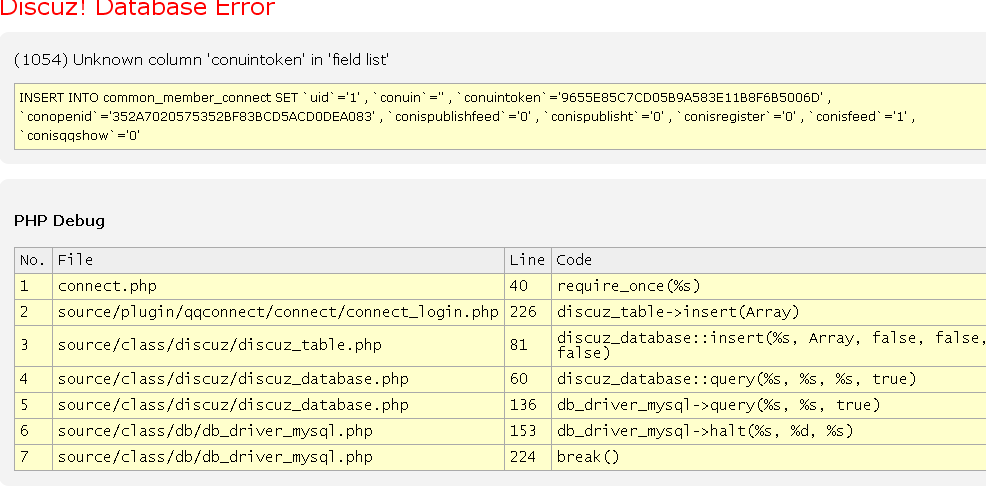
Task: Click the line number 136 cell
Action: 522,405
